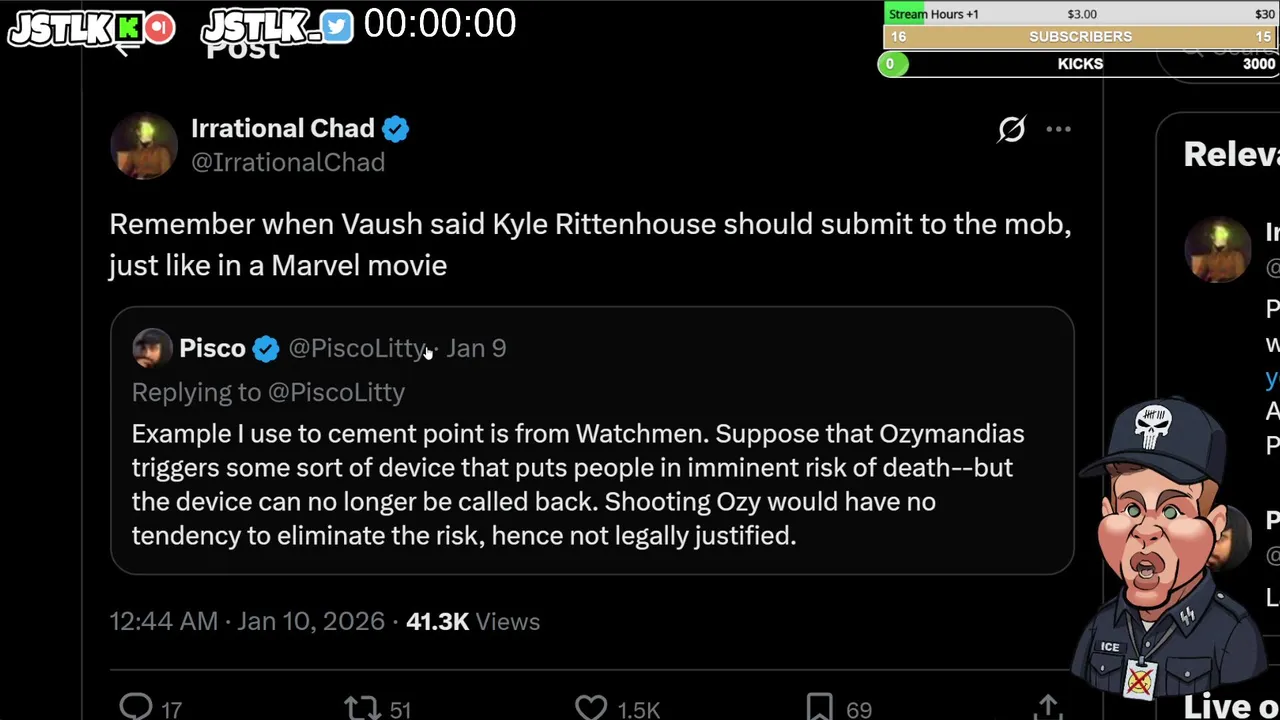Open the 12:44 AM Jan 10, 2026 timestamp
1280x720 pixels.
click(247, 621)
